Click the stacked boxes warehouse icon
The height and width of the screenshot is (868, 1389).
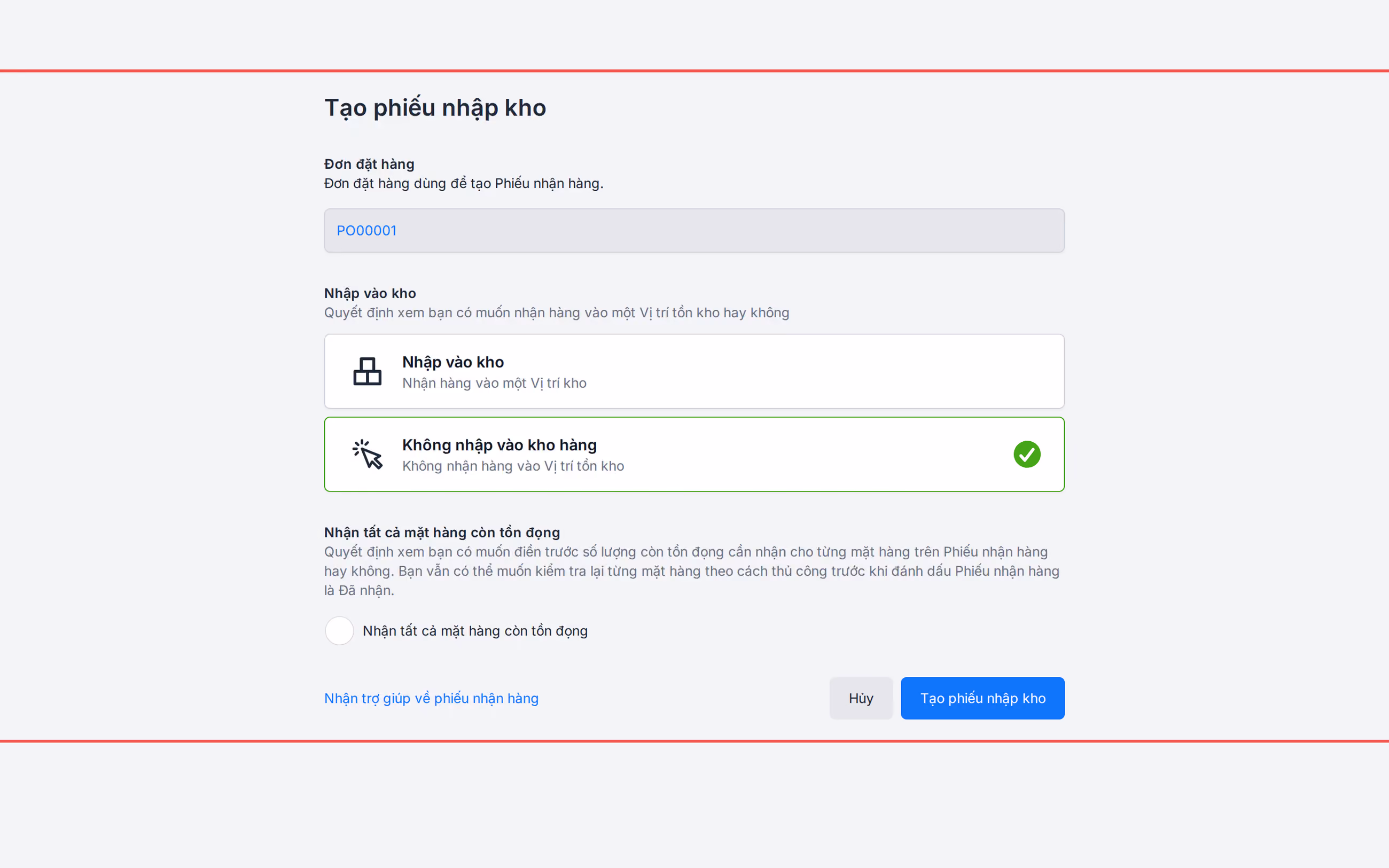coord(368,371)
